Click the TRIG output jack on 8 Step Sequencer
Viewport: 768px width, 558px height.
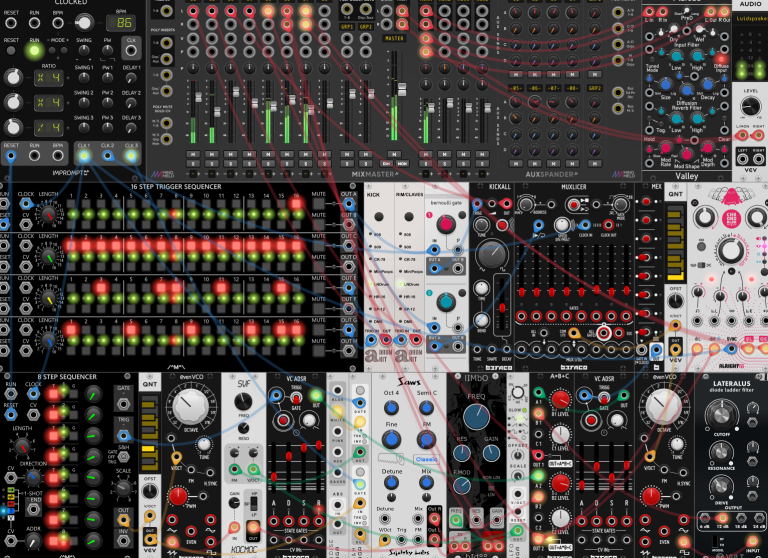pyautogui.click(x=123, y=436)
